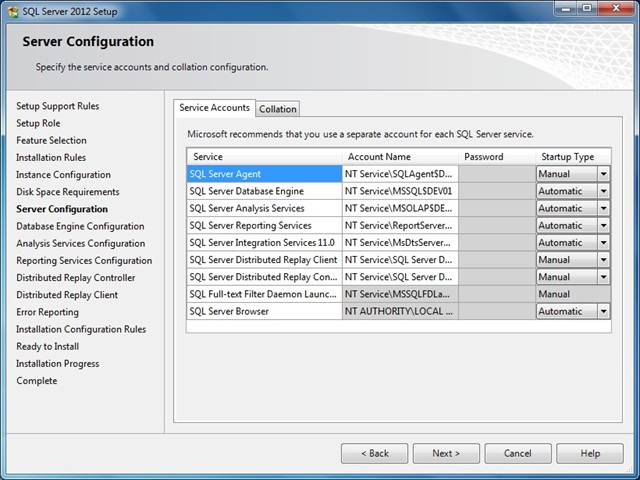Open Startup Type dropdown for Distributed Replay Controller row
Image resolution: width=640 pixels, height=480 pixels.
tap(603, 277)
